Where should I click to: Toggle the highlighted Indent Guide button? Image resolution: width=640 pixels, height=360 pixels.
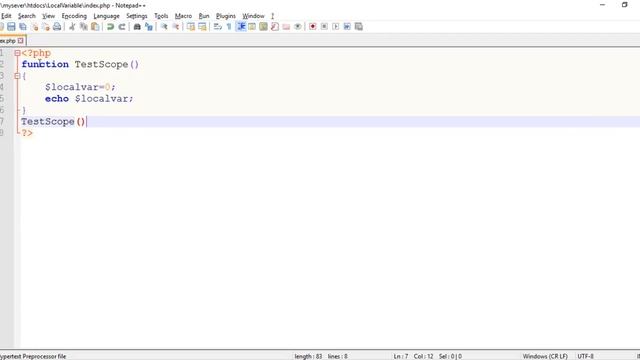[241, 27]
